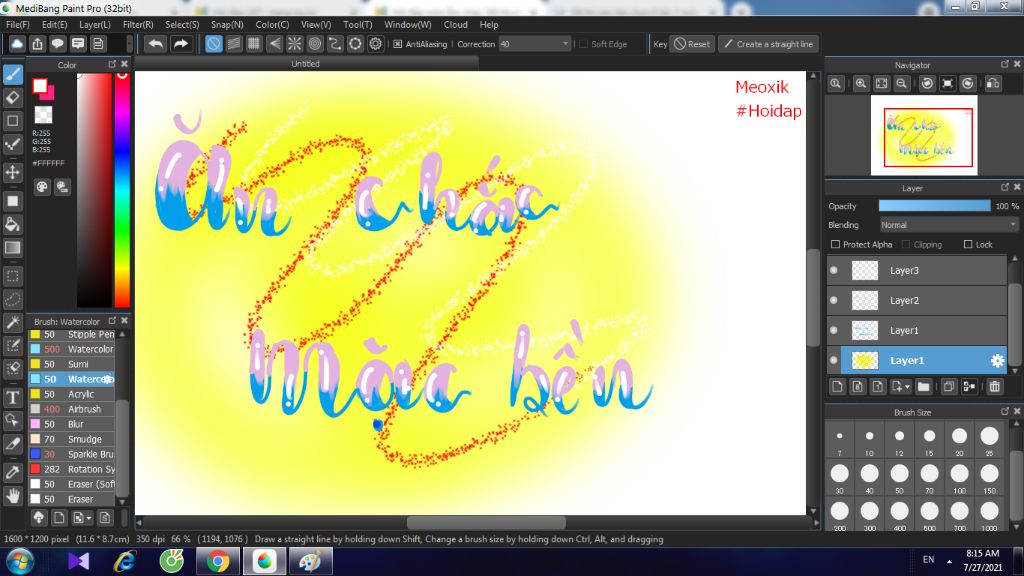
Task: Click the Undo arrow button
Action: [x=155, y=44]
